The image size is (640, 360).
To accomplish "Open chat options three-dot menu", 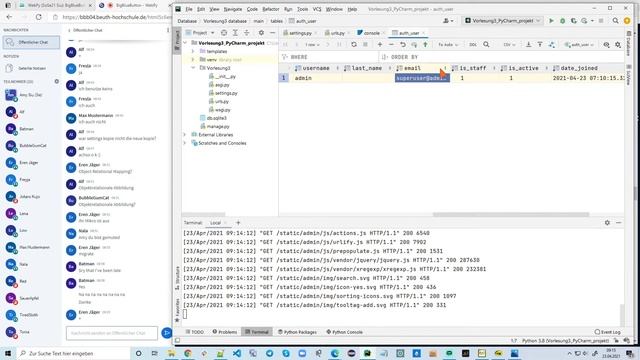I will point(168,30).
